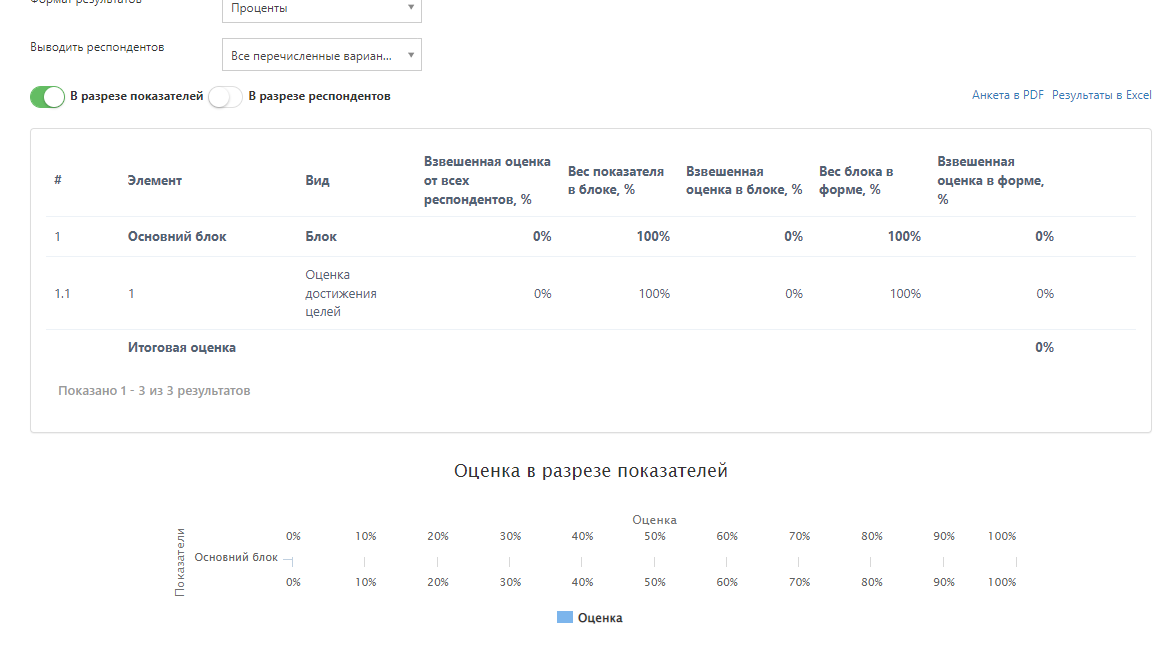The width and height of the screenshot is (1176, 657).
Task: Select the "Итоговая оценка" summary row
Action: [182, 348]
